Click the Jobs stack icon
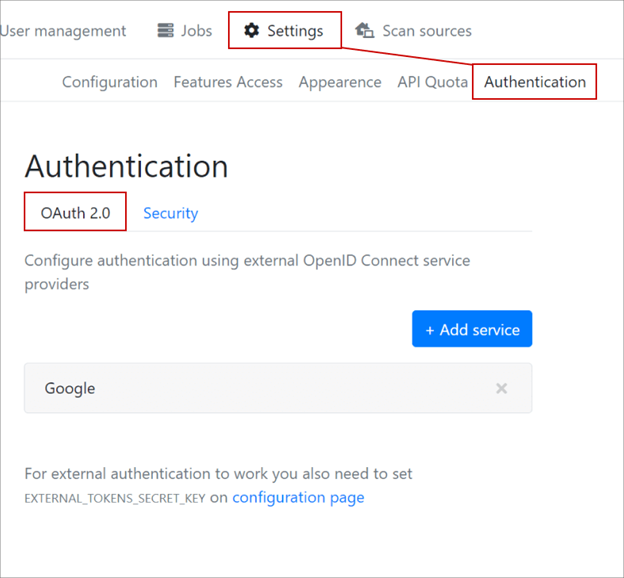Viewport: 624px width, 578px height. coord(166,31)
